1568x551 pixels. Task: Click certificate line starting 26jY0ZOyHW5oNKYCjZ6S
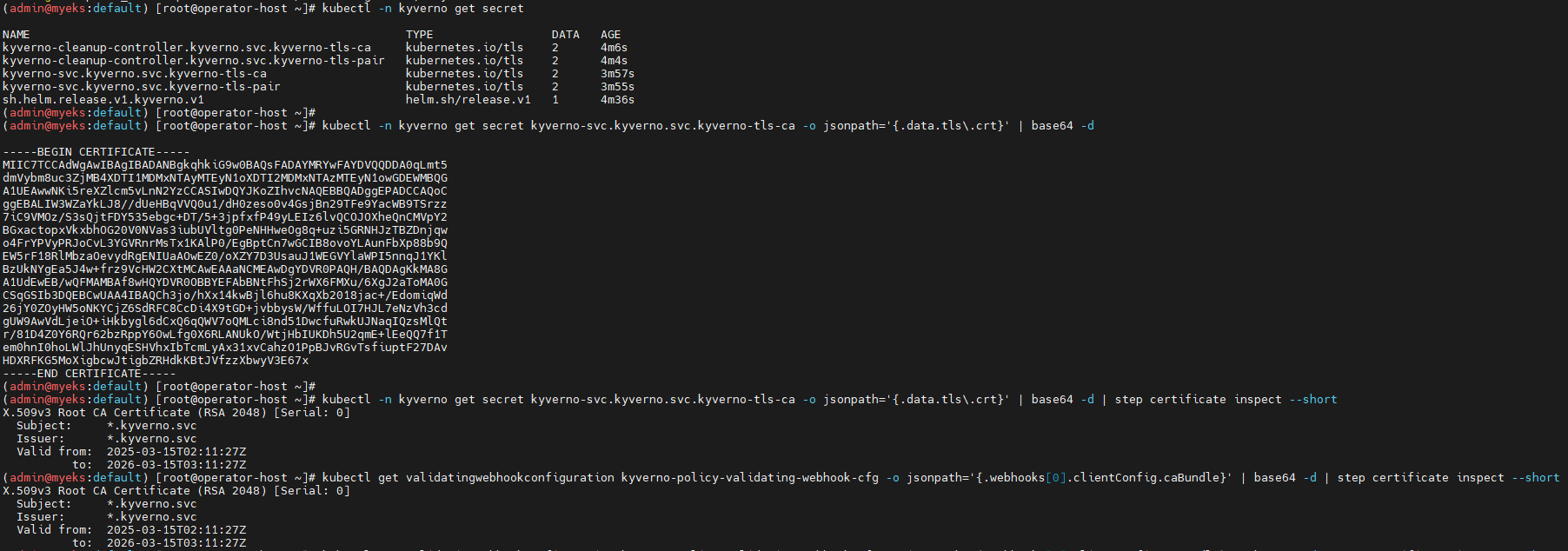coord(225,309)
